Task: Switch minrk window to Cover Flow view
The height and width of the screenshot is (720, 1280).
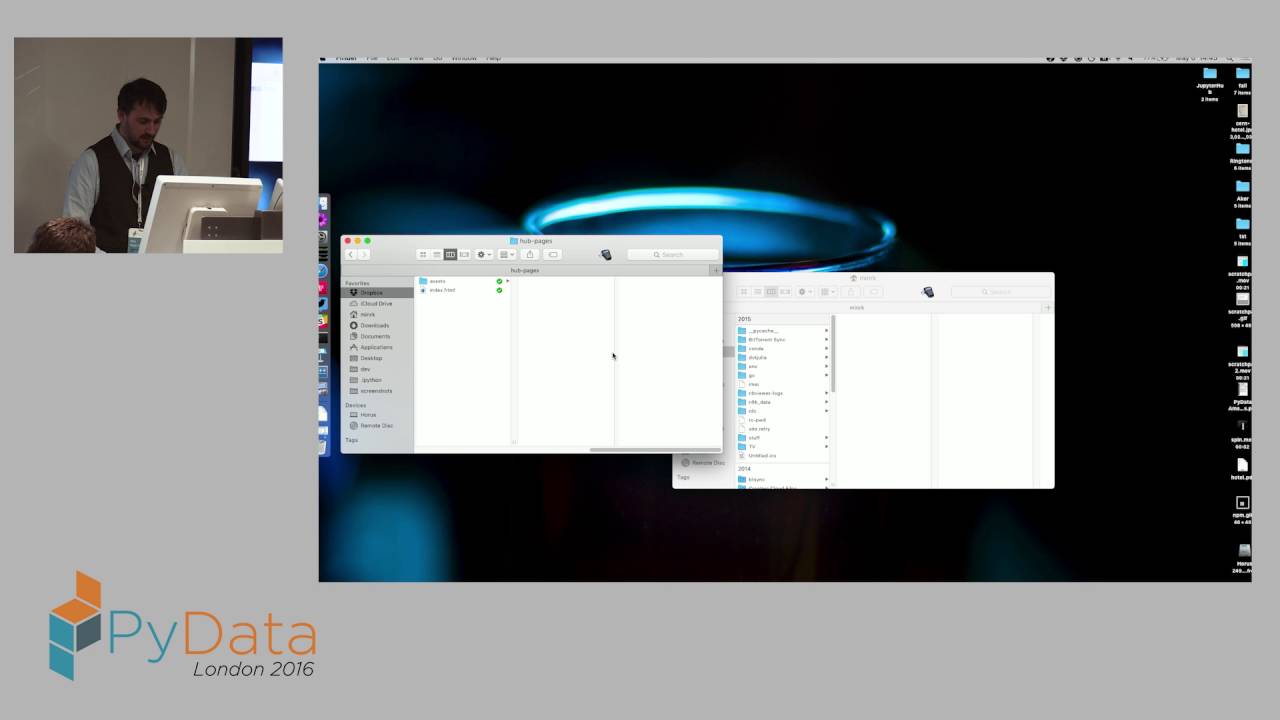Action: 785,292
